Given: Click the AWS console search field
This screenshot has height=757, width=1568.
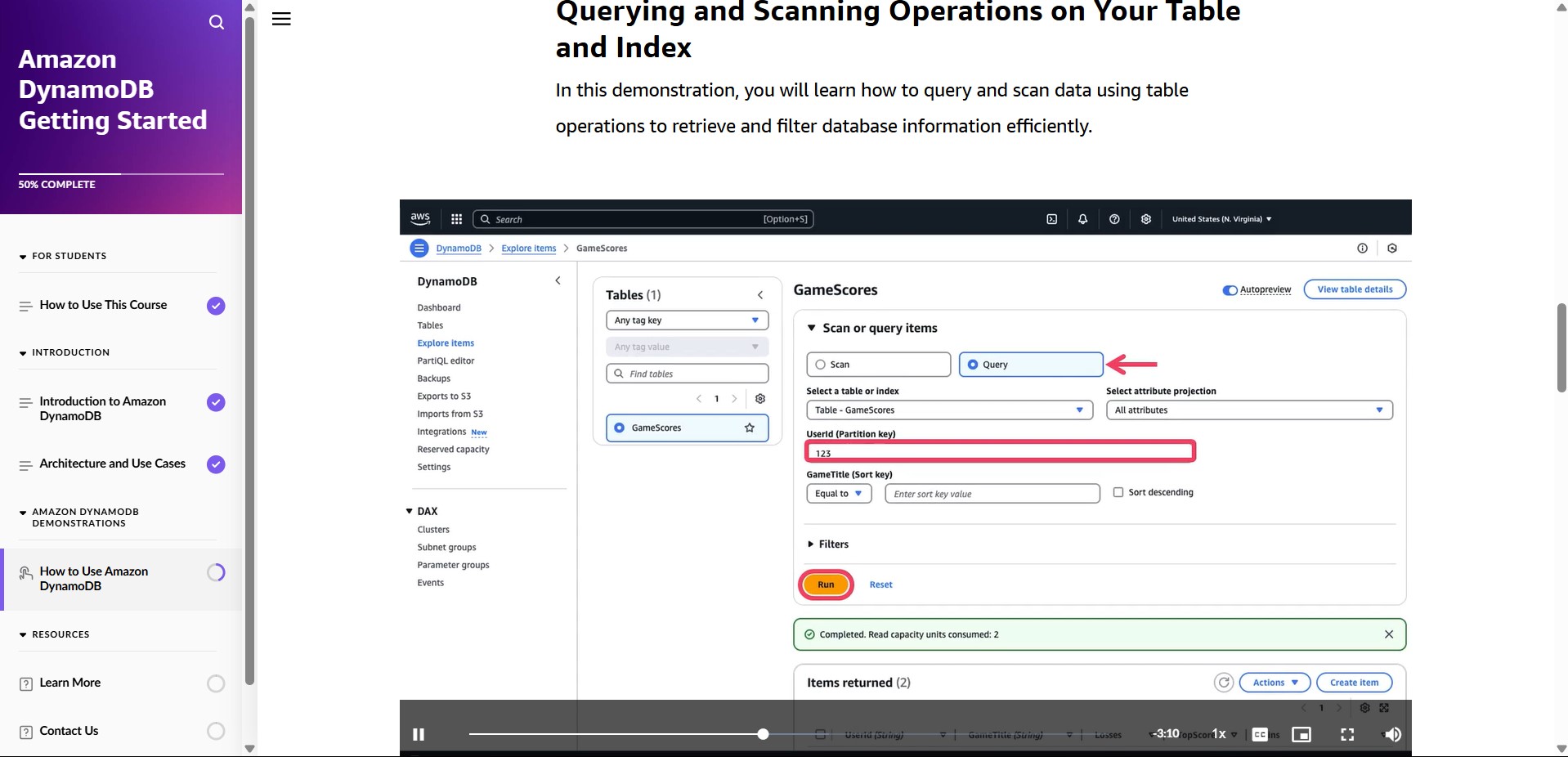Looking at the screenshot, I should 643,219.
